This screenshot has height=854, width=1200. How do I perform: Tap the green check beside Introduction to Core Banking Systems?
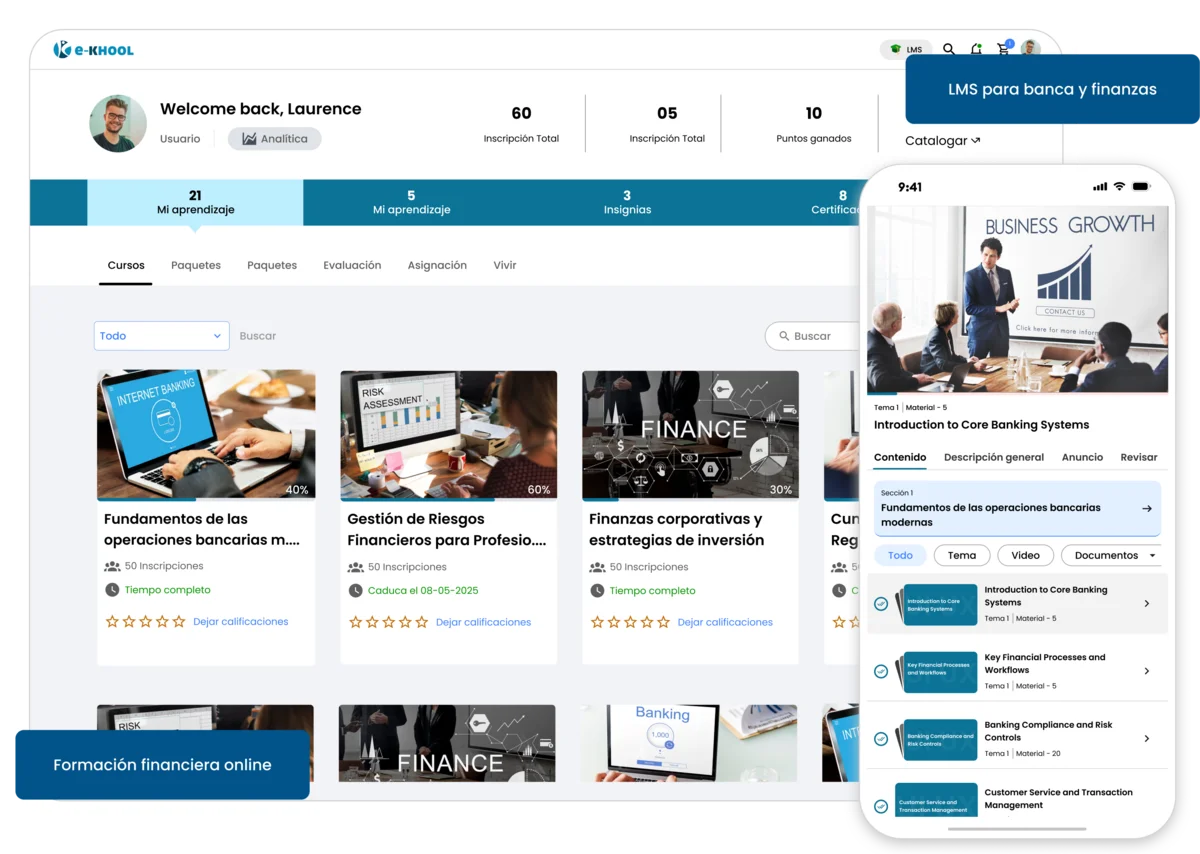[881, 604]
